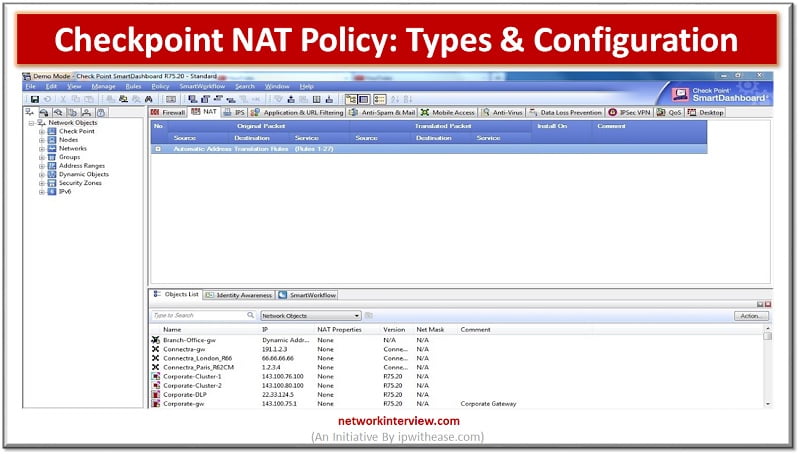This screenshot has width=800, height=455.
Task: Open the SmartWorkflow menu
Action: tap(202, 86)
